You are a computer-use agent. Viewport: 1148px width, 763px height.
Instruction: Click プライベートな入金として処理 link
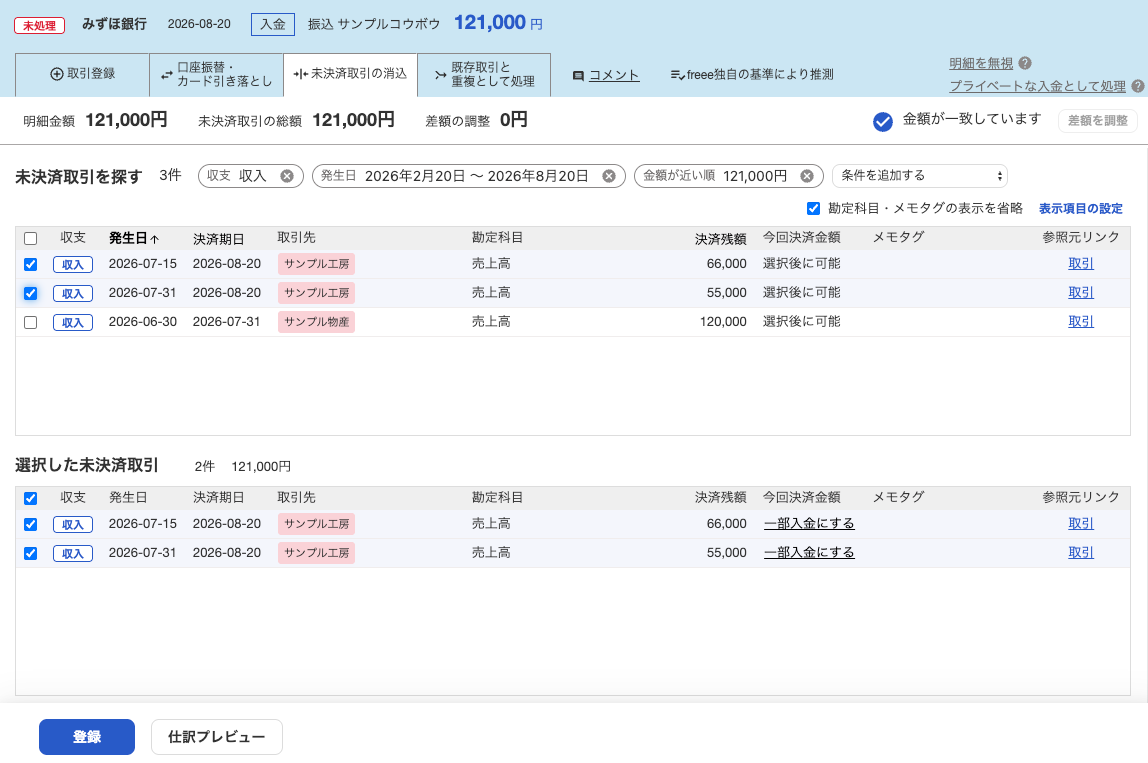1037,86
